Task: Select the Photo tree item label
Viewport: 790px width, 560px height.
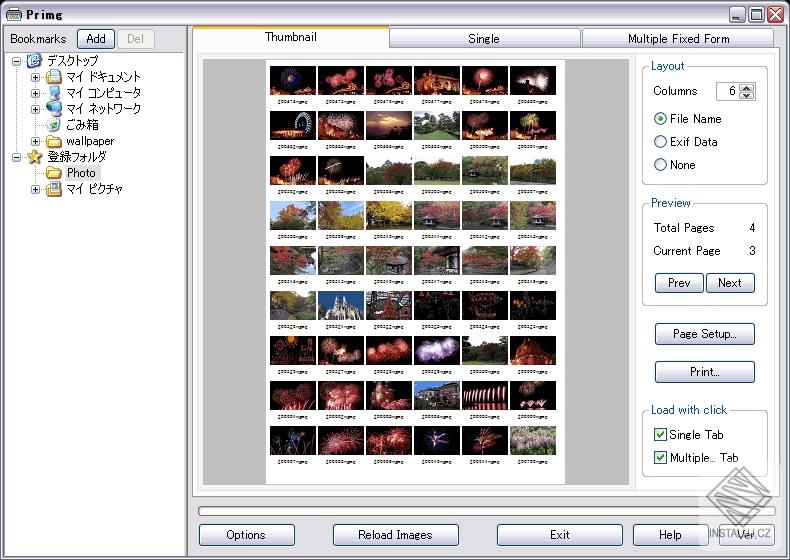Action: [82, 173]
